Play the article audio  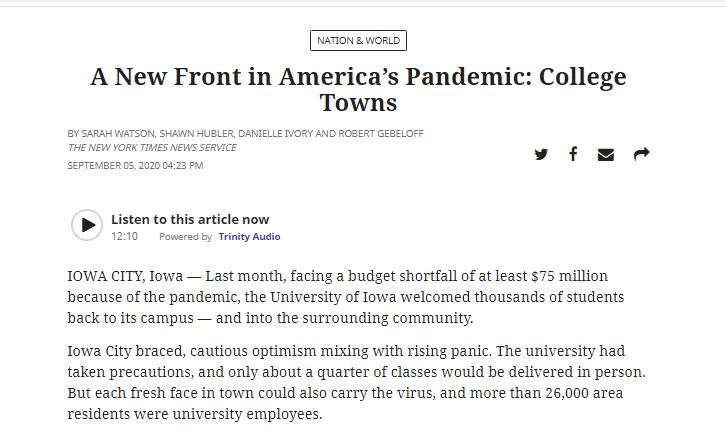click(x=87, y=225)
